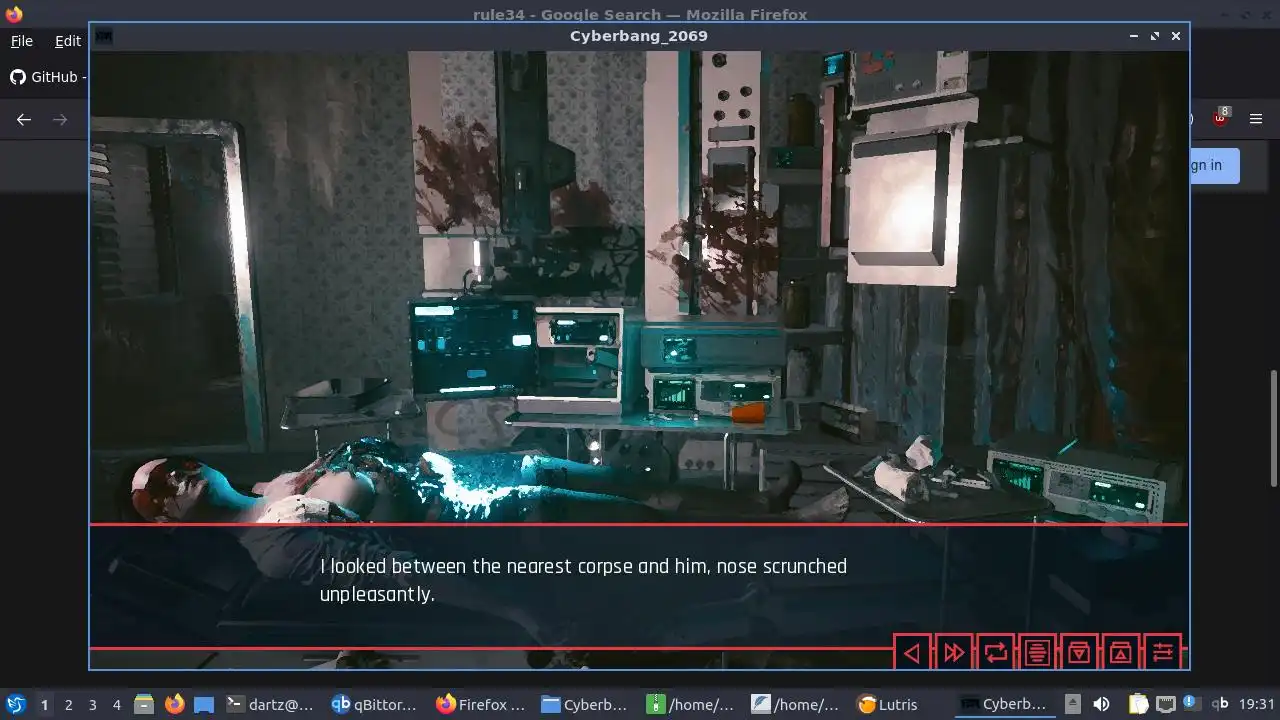Open the system start menu in taskbar
This screenshot has width=1280, height=720.
[16, 705]
